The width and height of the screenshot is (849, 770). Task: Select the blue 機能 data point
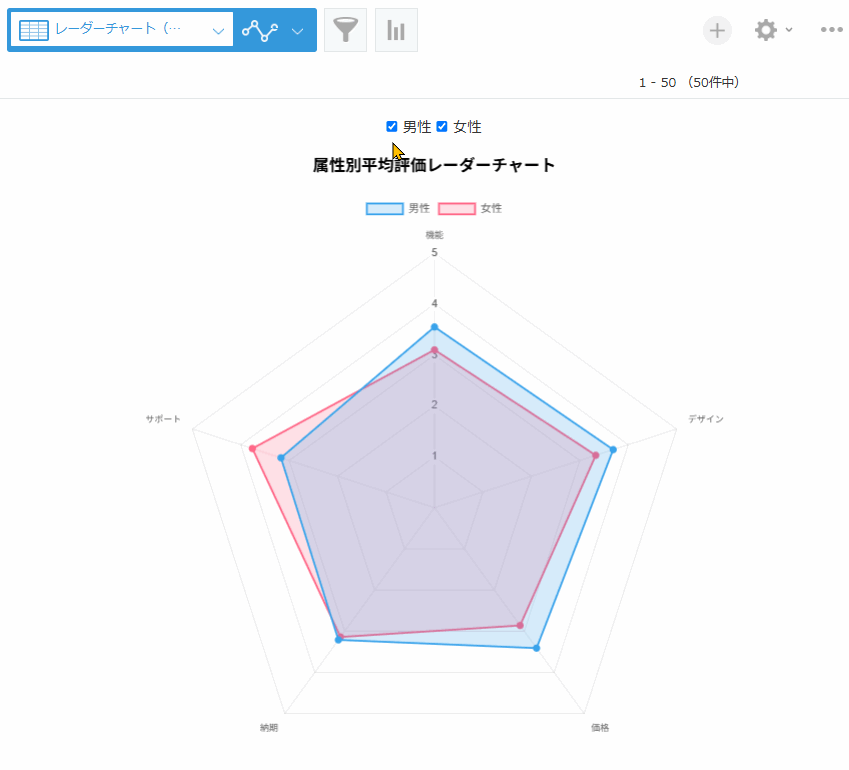point(434,327)
